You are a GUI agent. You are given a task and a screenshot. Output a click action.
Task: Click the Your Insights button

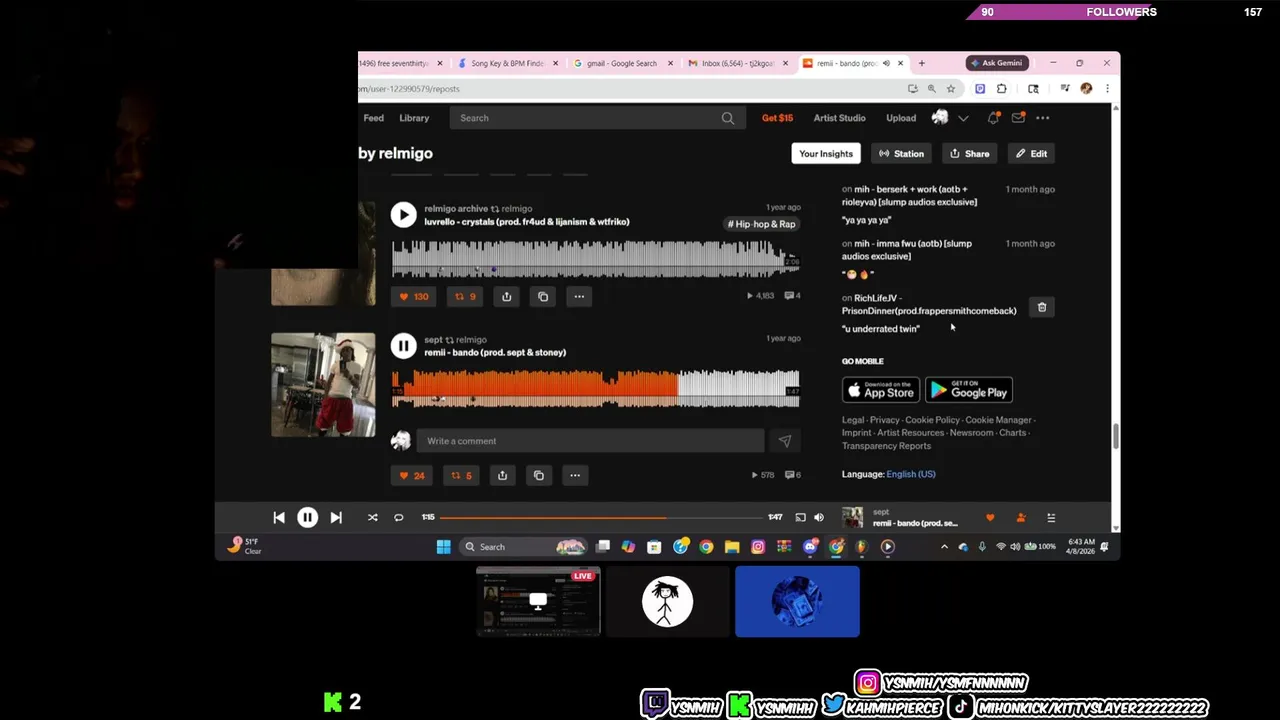pyautogui.click(x=826, y=154)
